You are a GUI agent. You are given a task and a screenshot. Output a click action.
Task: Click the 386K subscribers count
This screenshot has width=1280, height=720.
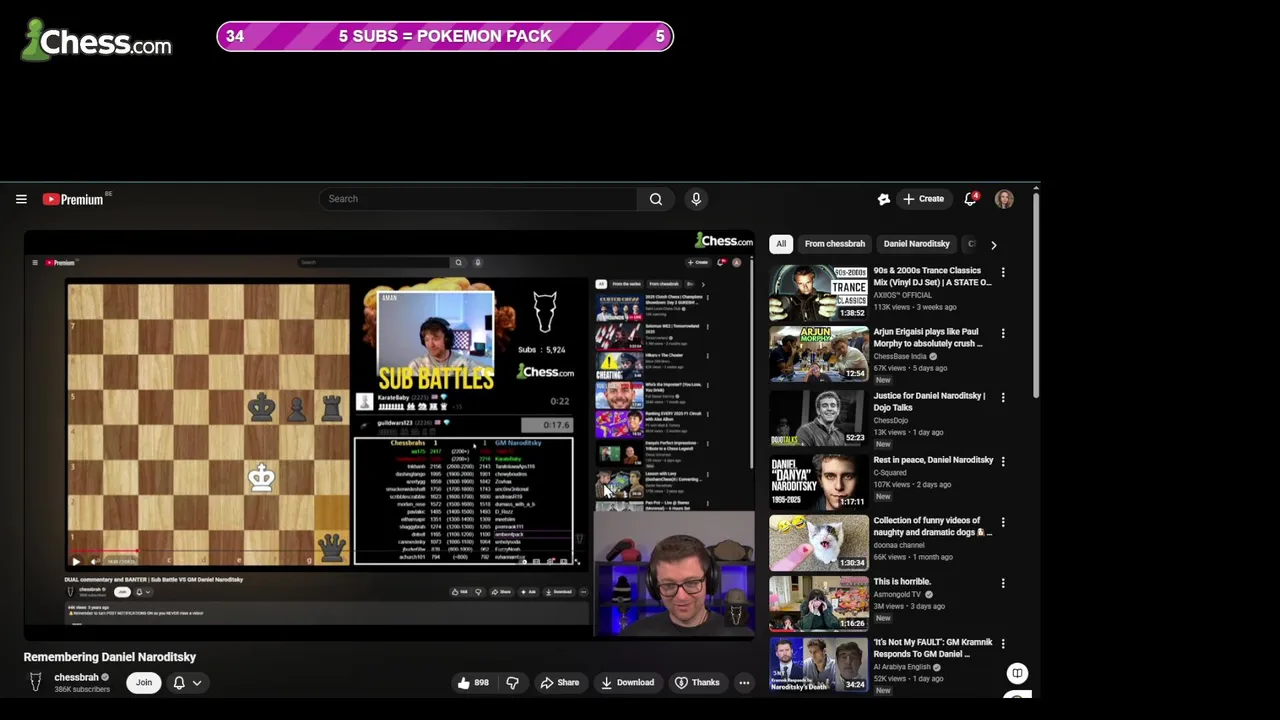(82, 689)
